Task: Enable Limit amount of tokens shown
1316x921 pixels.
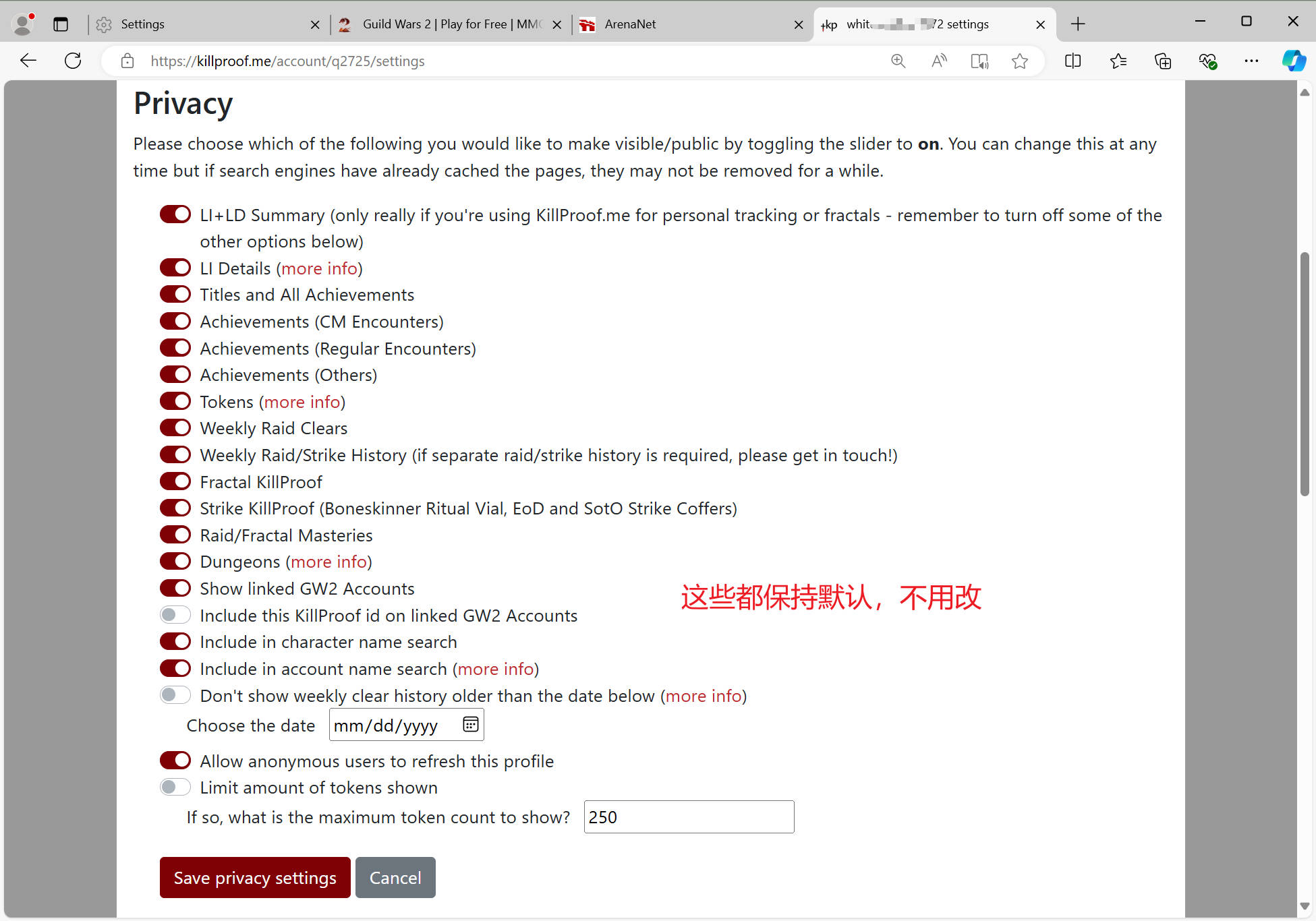Action: point(175,787)
